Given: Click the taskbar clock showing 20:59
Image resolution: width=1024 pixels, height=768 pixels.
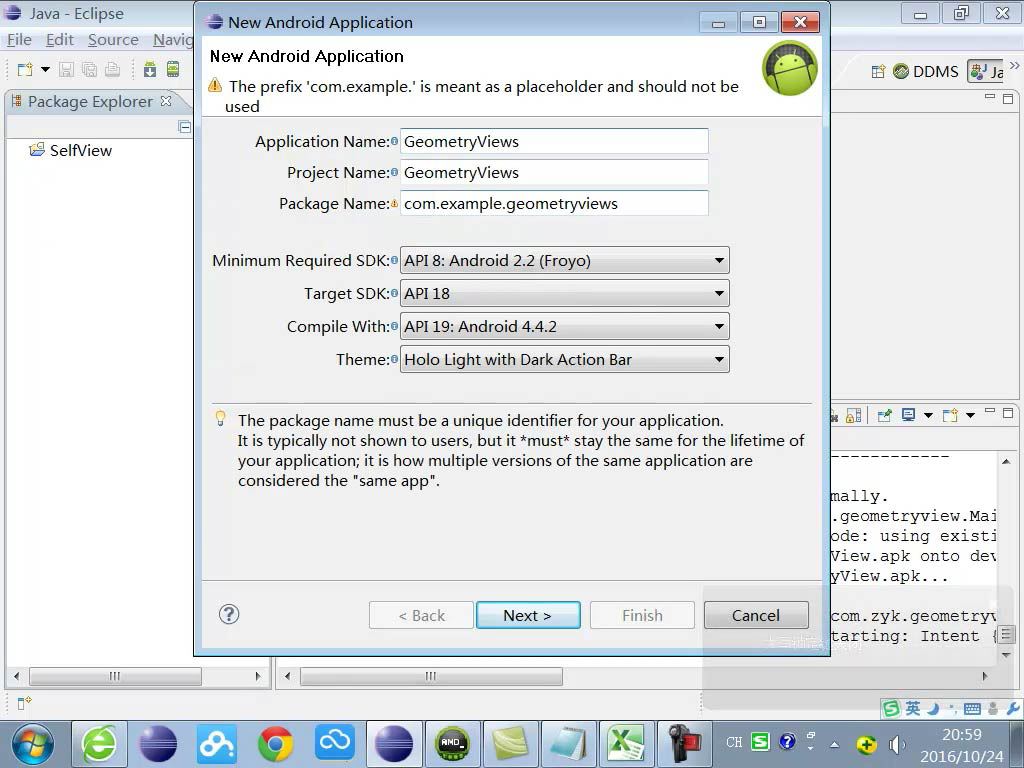Looking at the screenshot, I should [x=961, y=735].
